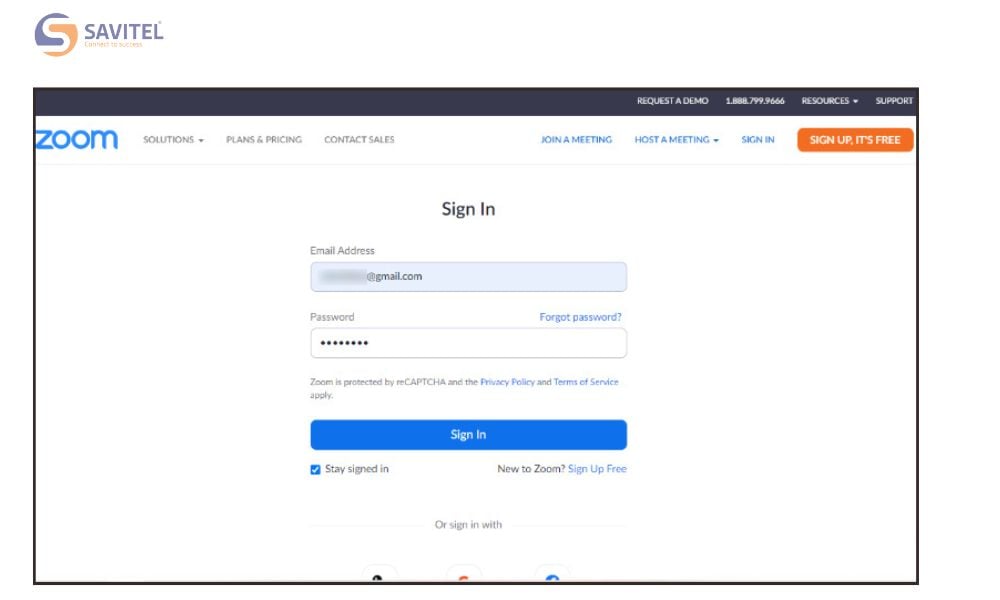Submit the blue Sign In button
Viewport: 1000px width, 600px height.
click(469, 435)
